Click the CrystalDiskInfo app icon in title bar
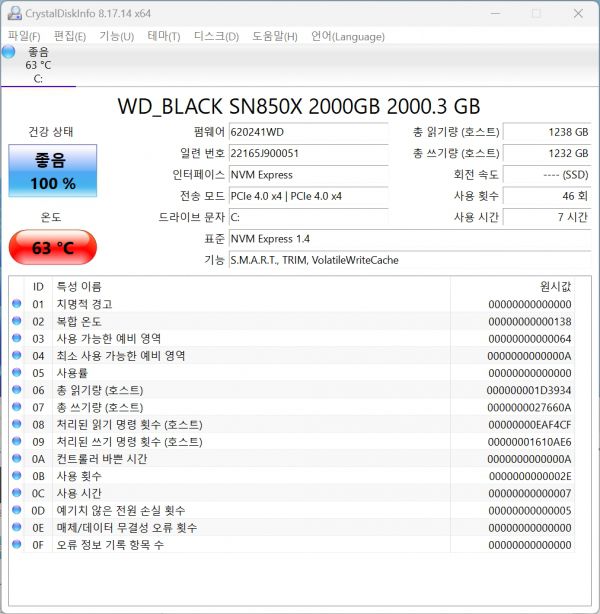The image size is (600, 614). click(x=14, y=13)
